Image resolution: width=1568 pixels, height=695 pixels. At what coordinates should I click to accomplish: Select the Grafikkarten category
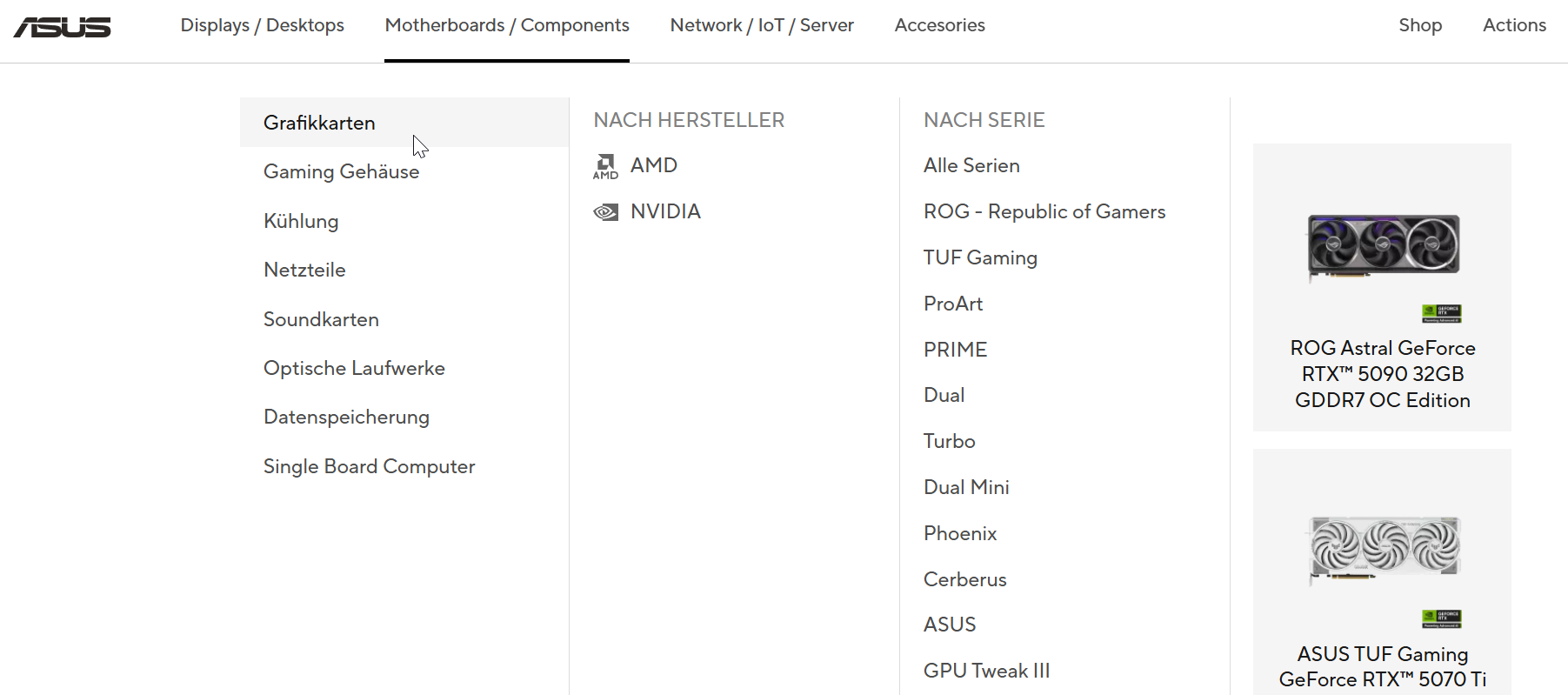[318, 123]
